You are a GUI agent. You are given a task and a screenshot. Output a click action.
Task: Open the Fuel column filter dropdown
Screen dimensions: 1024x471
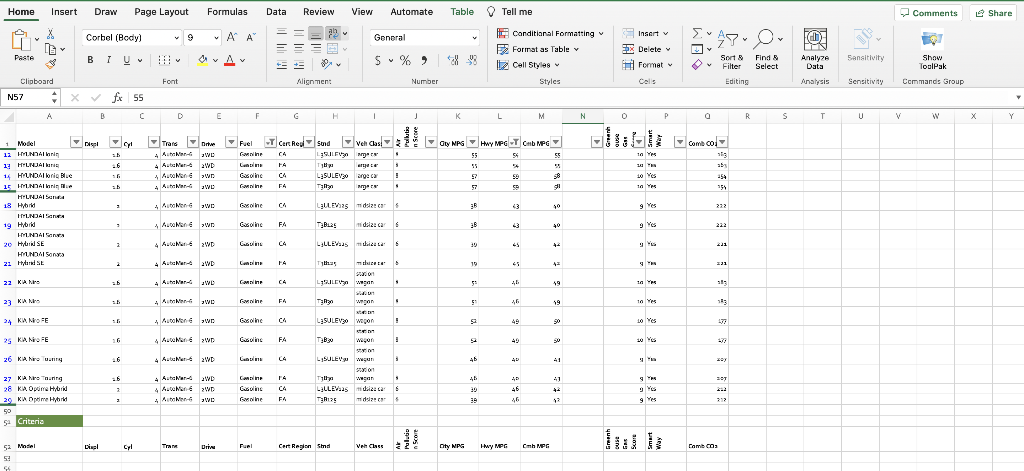pyautogui.click(x=270, y=142)
